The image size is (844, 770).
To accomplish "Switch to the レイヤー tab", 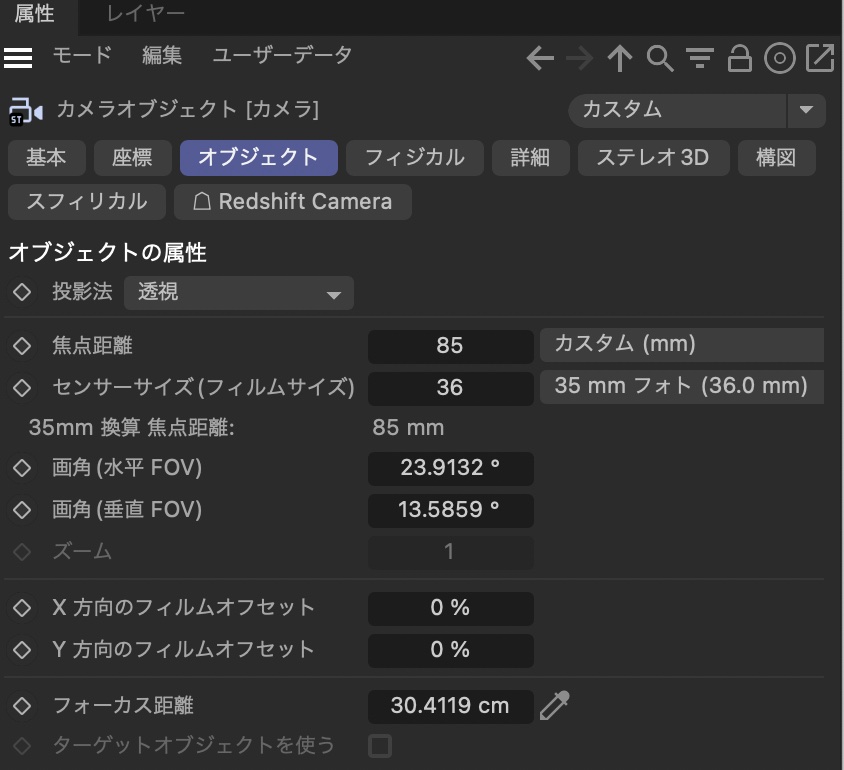I will click(146, 14).
